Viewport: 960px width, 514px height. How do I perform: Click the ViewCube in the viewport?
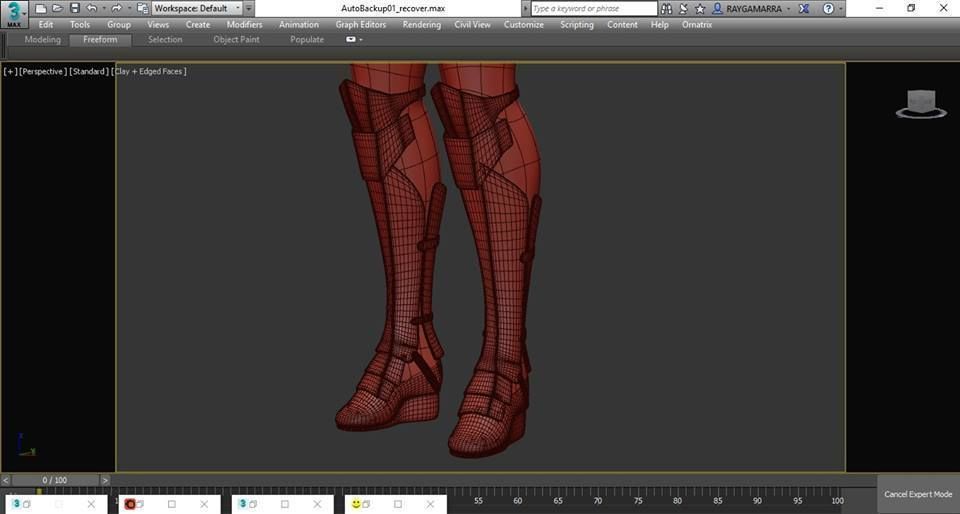pos(921,104)
